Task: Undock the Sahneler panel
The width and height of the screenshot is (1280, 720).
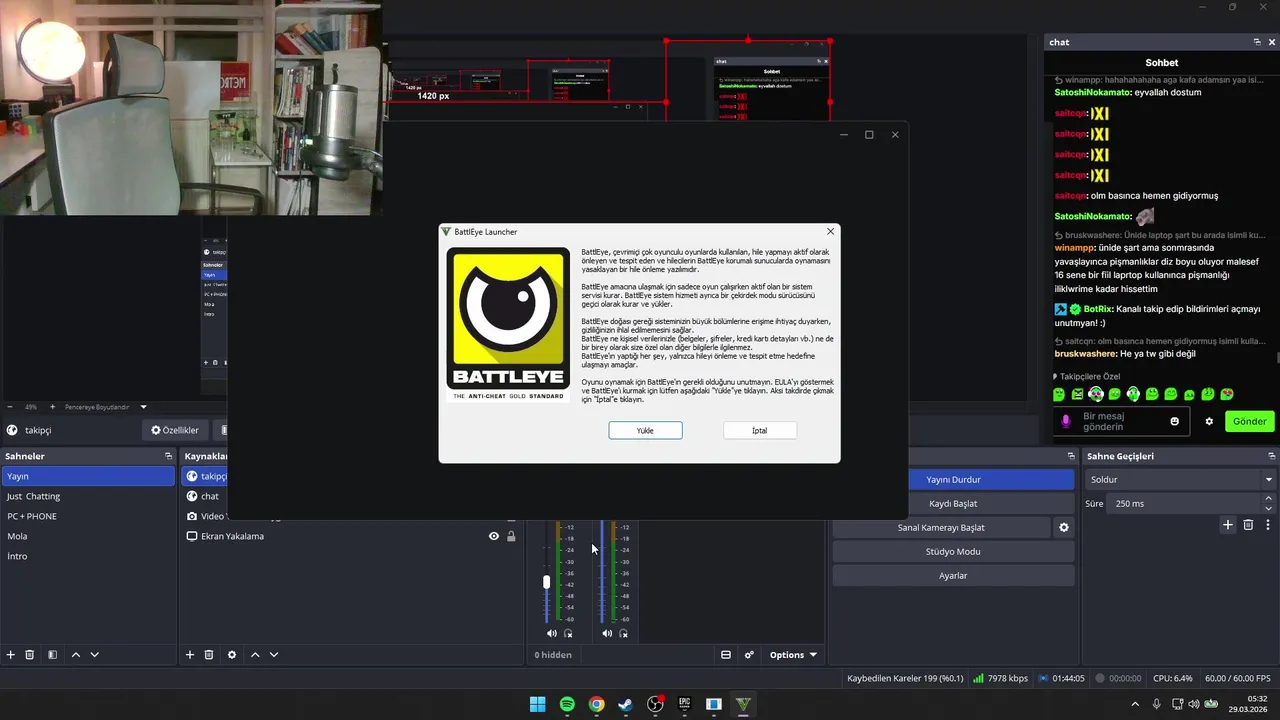Action: [168, 456]
